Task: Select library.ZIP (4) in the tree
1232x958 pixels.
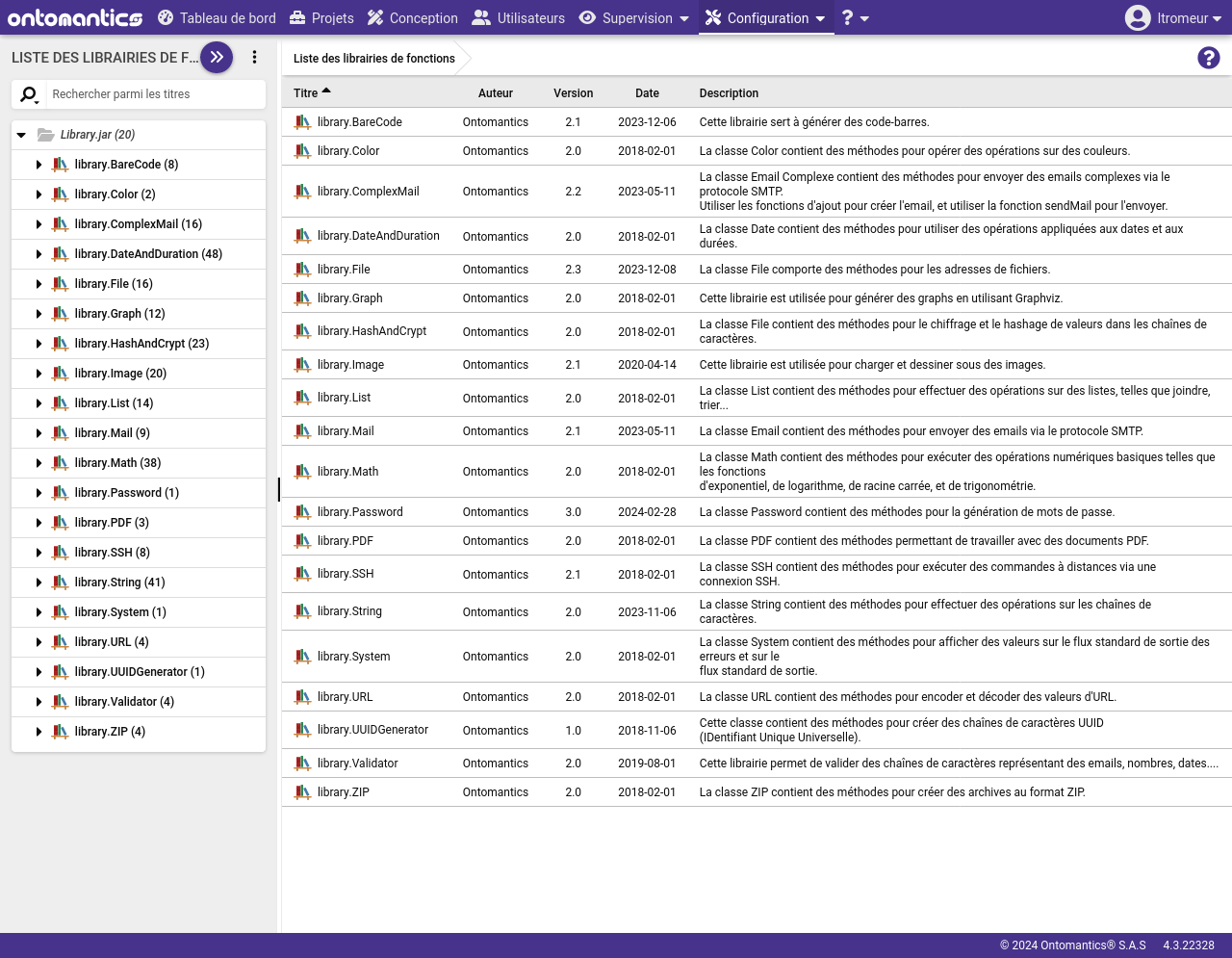Action: pyautogui.click(x=110, y=732)
